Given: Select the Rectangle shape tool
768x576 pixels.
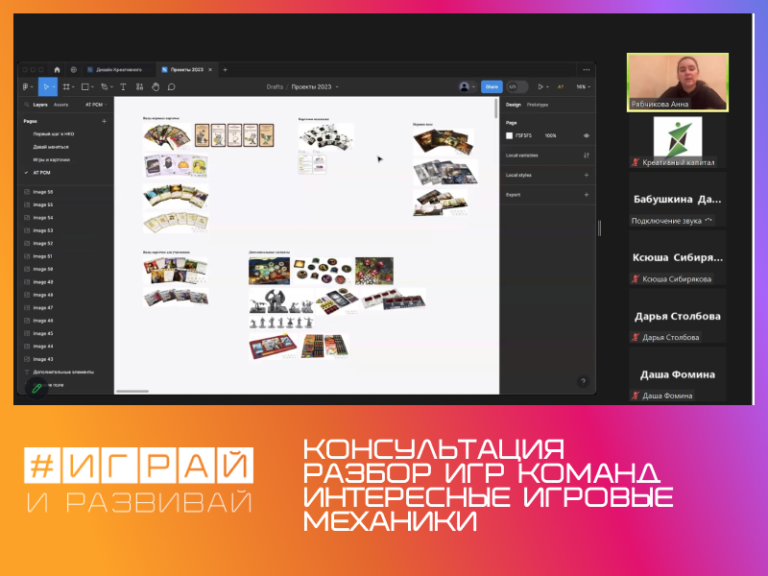Looking at the screenshot, I should coord(85,87).
